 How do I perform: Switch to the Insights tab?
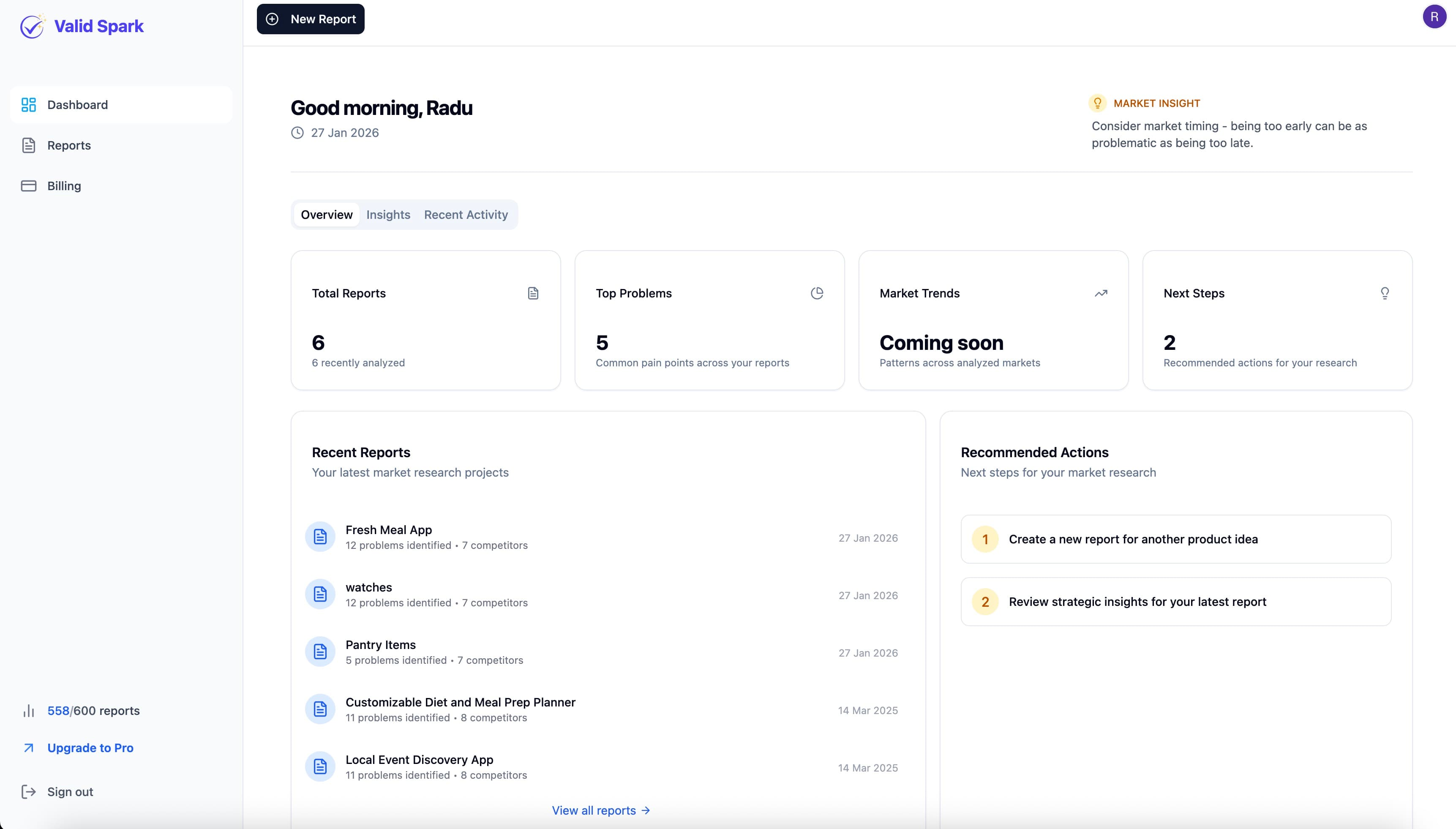(388, 215)
